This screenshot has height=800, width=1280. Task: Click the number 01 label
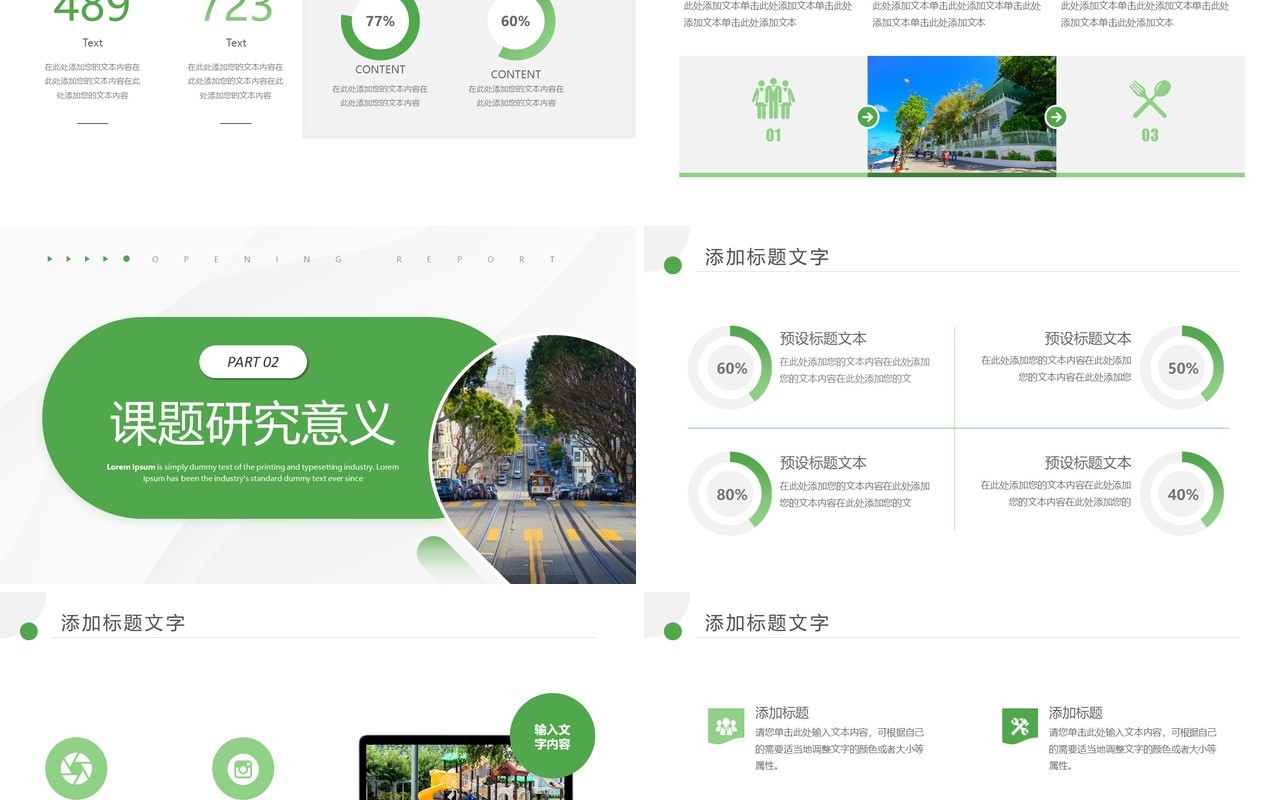(773, 135)
